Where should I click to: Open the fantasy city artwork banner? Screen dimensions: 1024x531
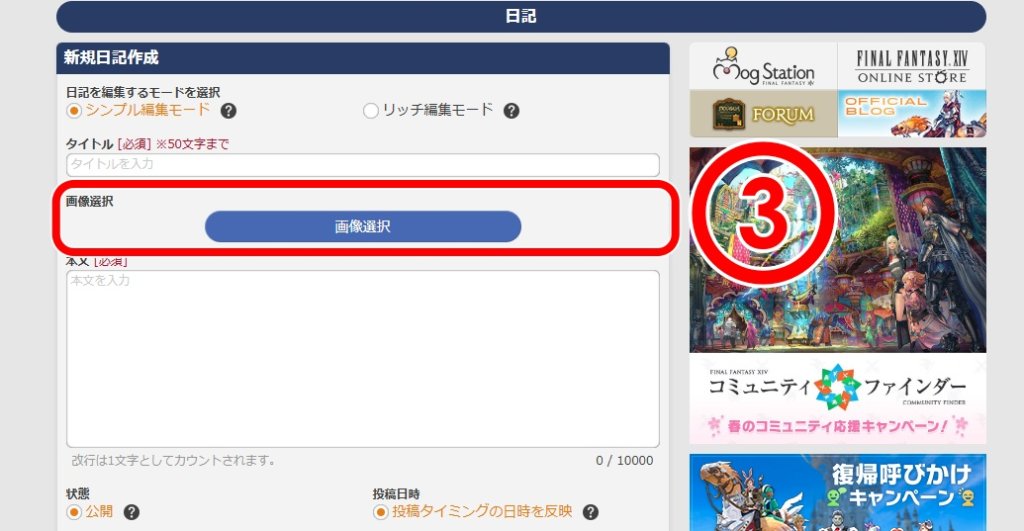click(x=838, y=249)
